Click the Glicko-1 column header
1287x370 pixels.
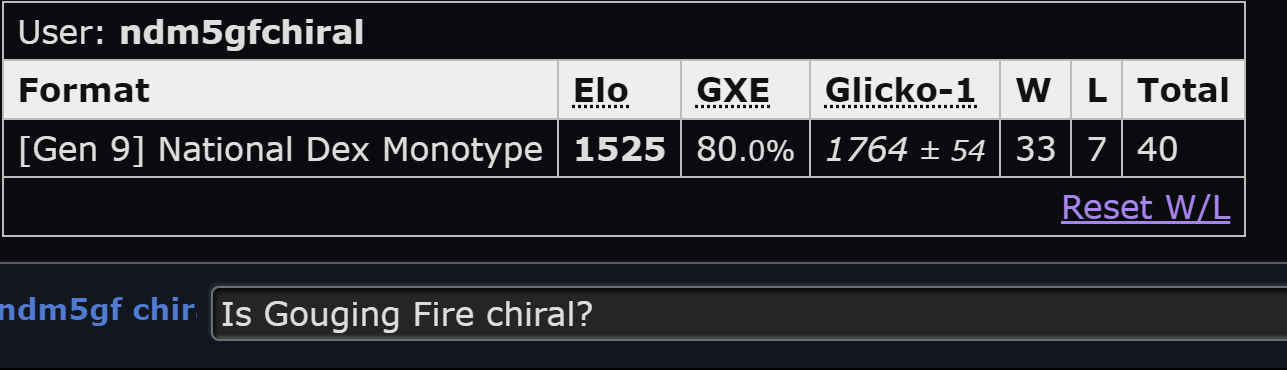(900, 91)
